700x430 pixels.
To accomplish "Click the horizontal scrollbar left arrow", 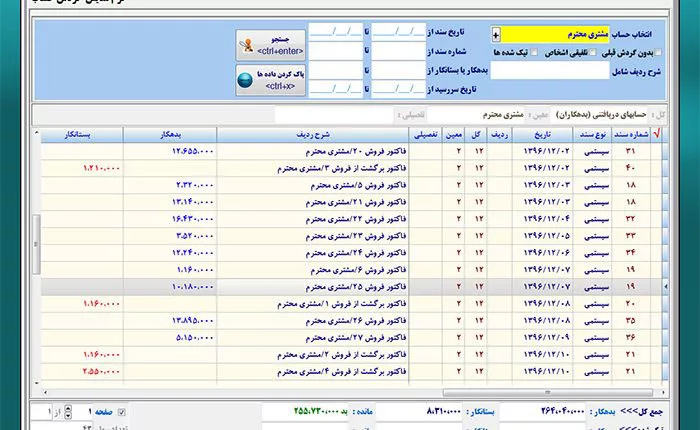I will click(45, 392).
